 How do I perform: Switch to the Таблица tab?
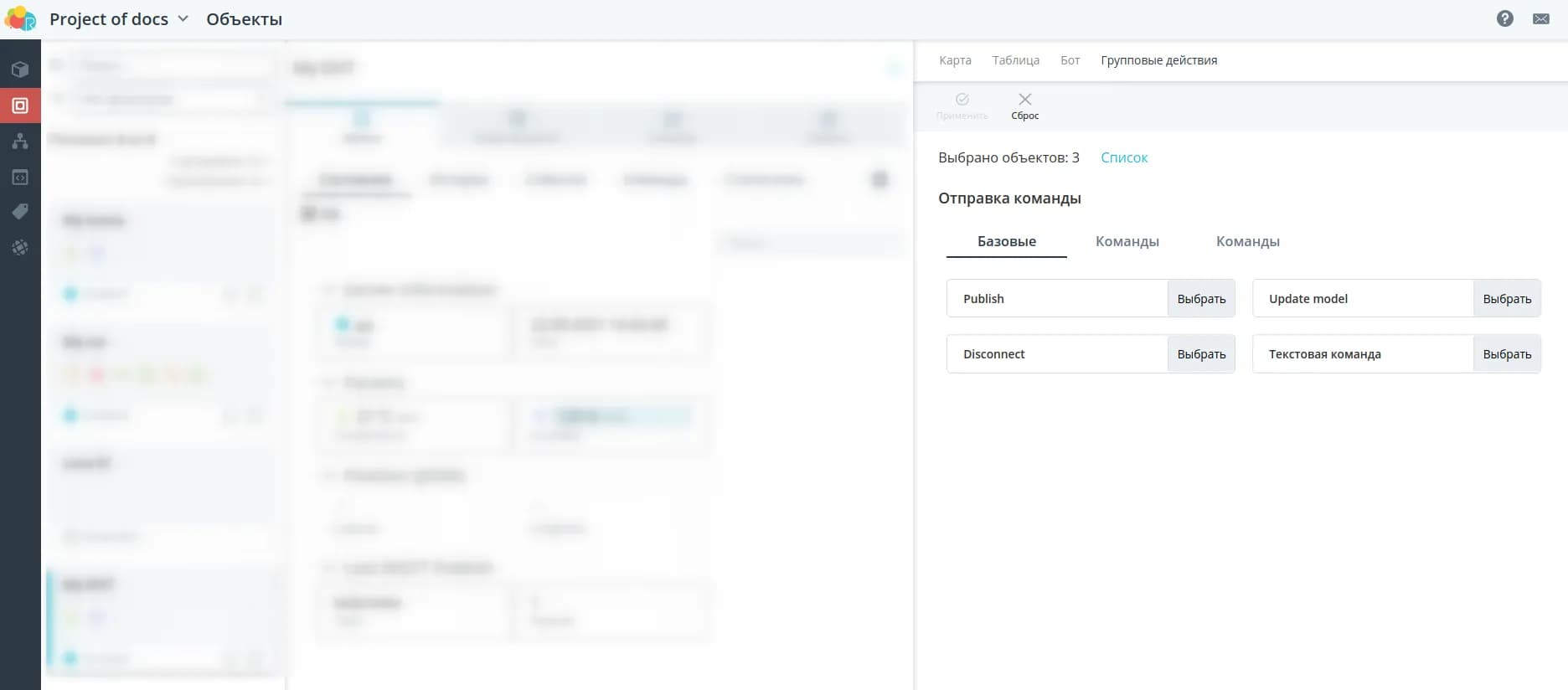pos(1015,60)
